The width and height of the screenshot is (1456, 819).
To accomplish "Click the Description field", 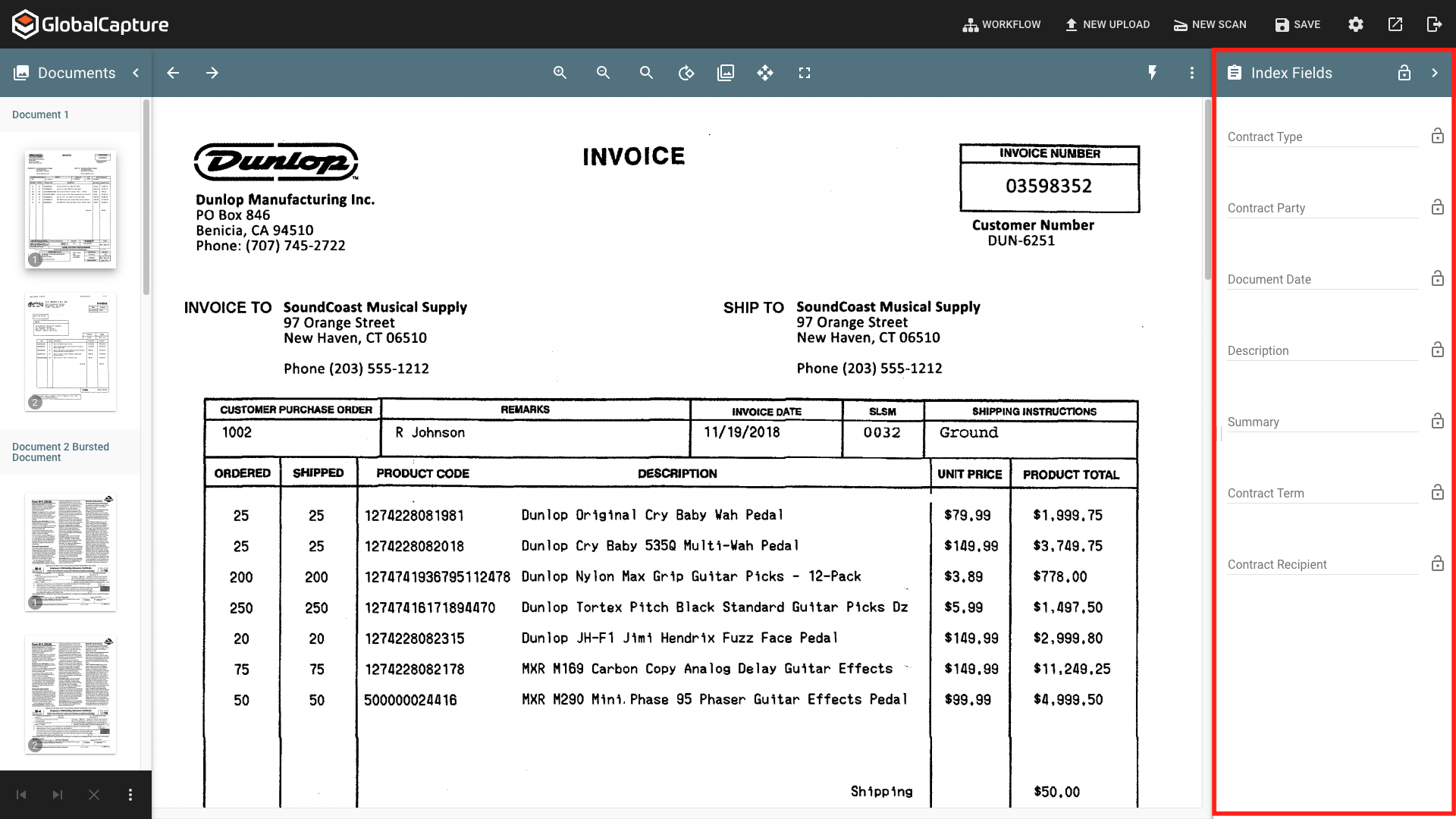I will tap(1323, 350).
